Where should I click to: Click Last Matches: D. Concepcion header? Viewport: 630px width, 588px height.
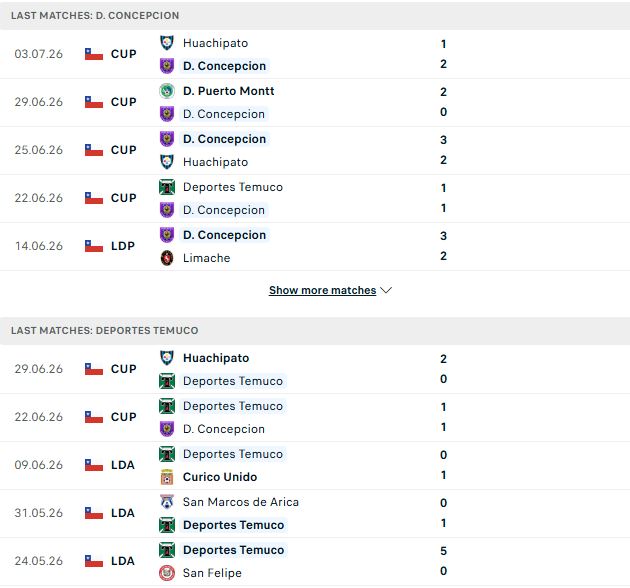[x=95, y=15]
